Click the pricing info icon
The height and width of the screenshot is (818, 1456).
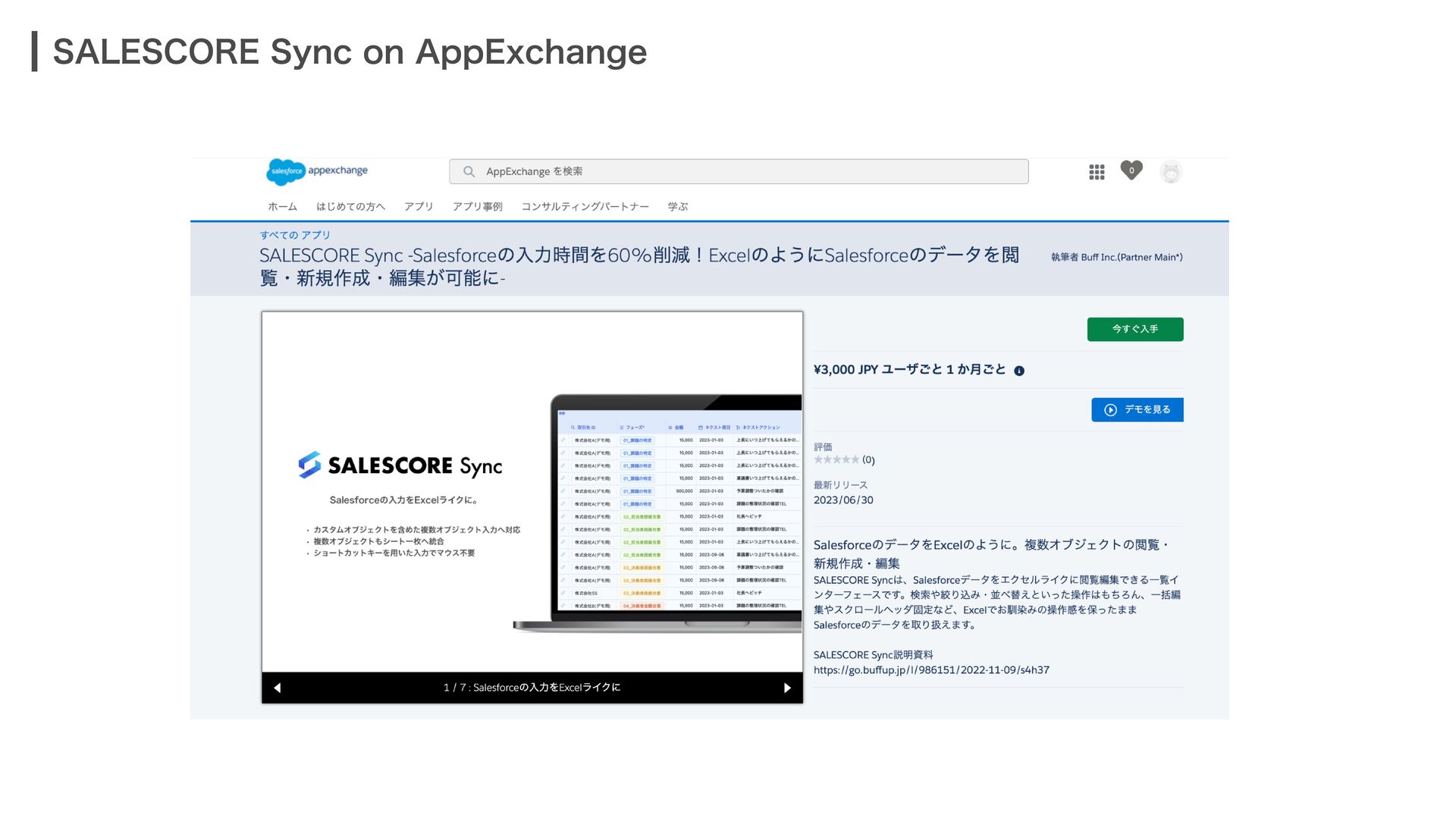1019,371
